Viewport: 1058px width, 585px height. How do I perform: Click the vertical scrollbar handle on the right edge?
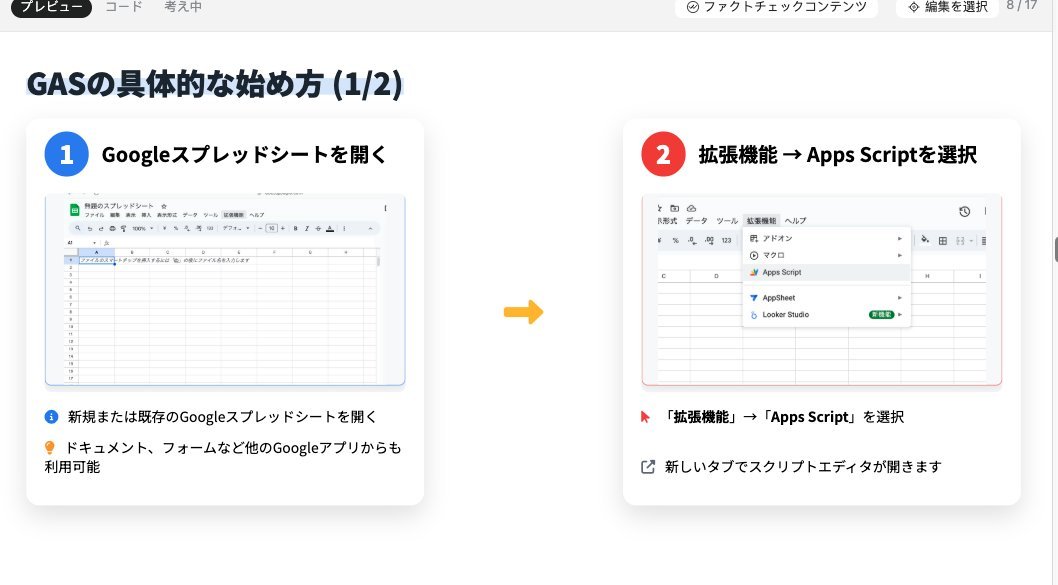(x=1056, y=249)
